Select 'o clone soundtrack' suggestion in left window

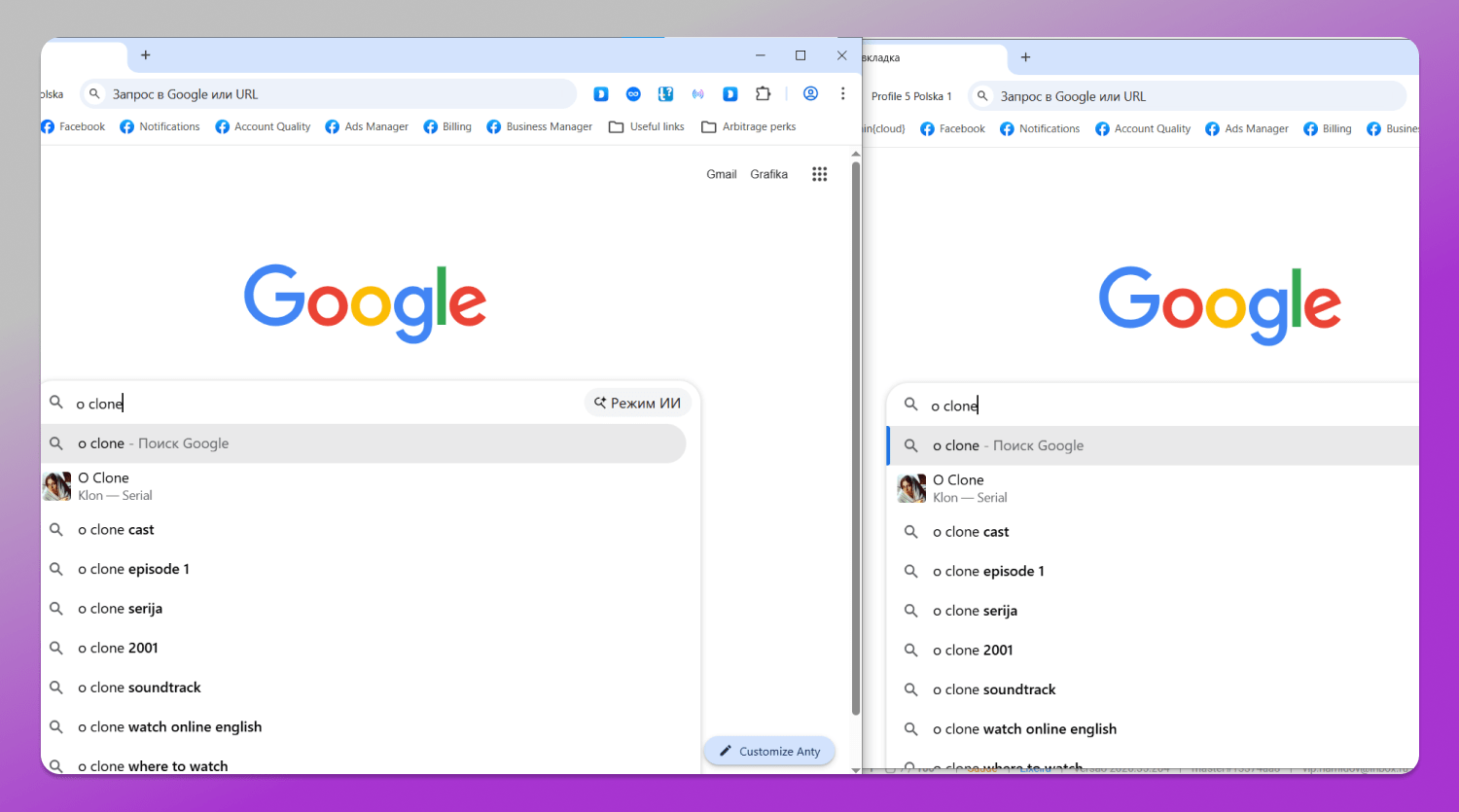pyautogui.click(x=364, y=688)
